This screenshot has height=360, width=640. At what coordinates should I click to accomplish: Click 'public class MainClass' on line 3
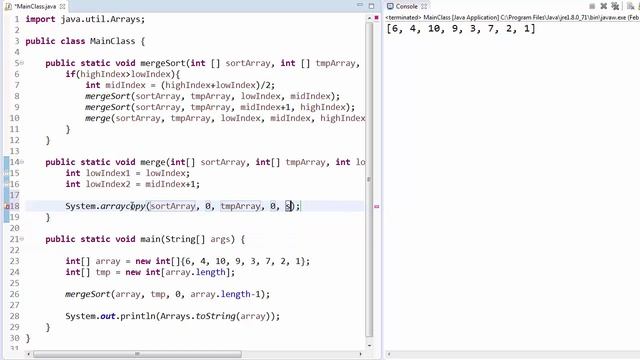click(80, 41)
